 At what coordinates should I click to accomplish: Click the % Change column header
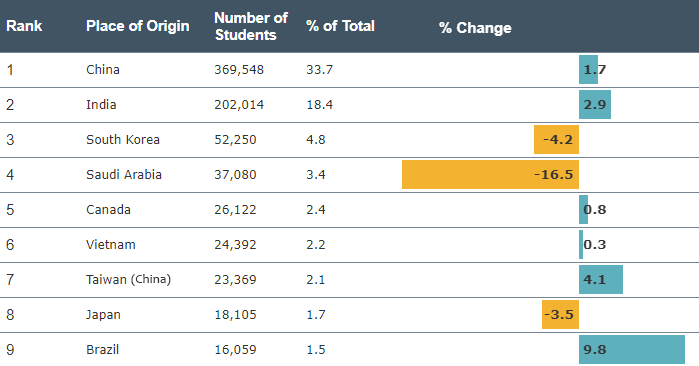pos(475,28)
